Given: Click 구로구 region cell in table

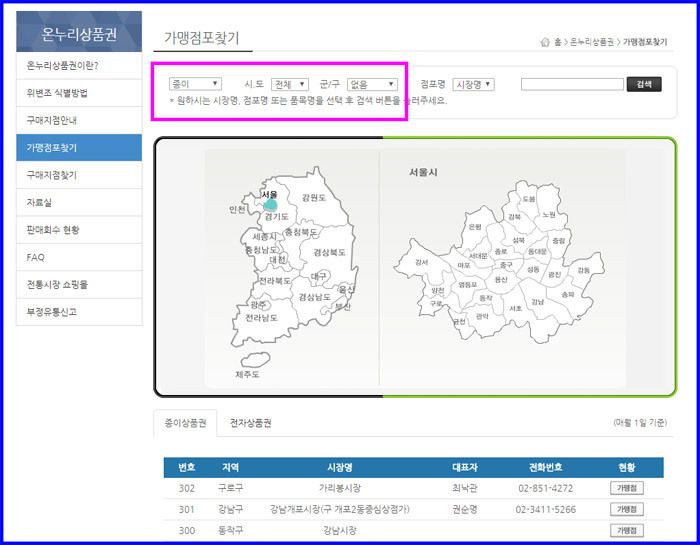Looking at the screenshot, I should coord(230,488).
